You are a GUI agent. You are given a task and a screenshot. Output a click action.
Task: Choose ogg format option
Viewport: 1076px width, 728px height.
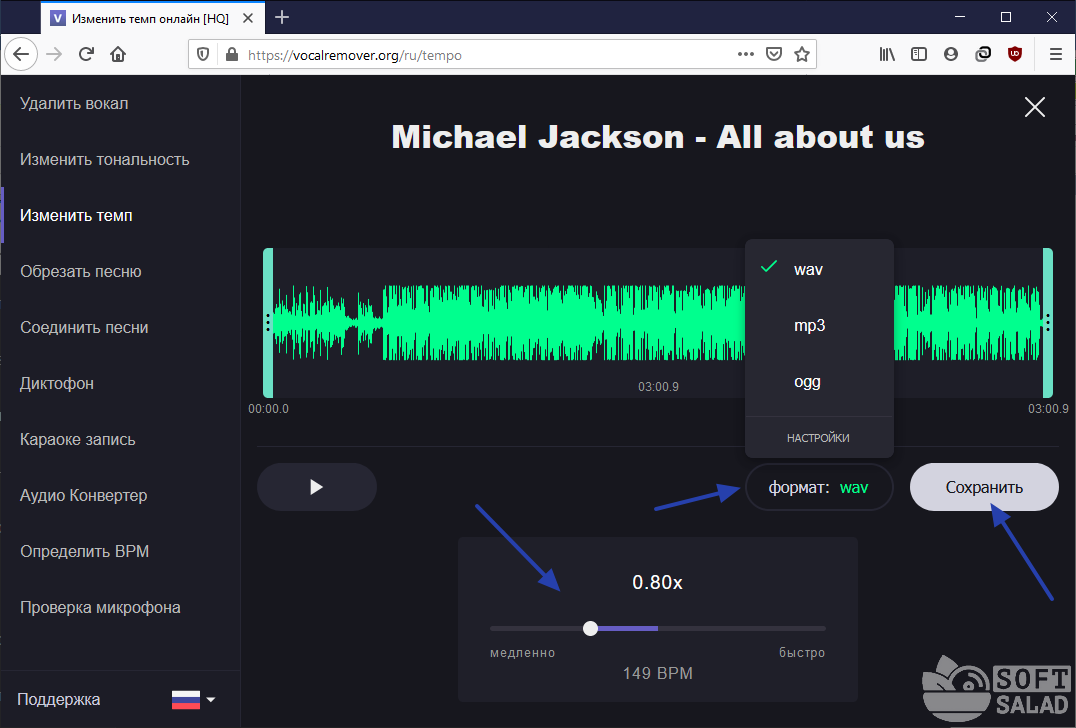(819, 381)
